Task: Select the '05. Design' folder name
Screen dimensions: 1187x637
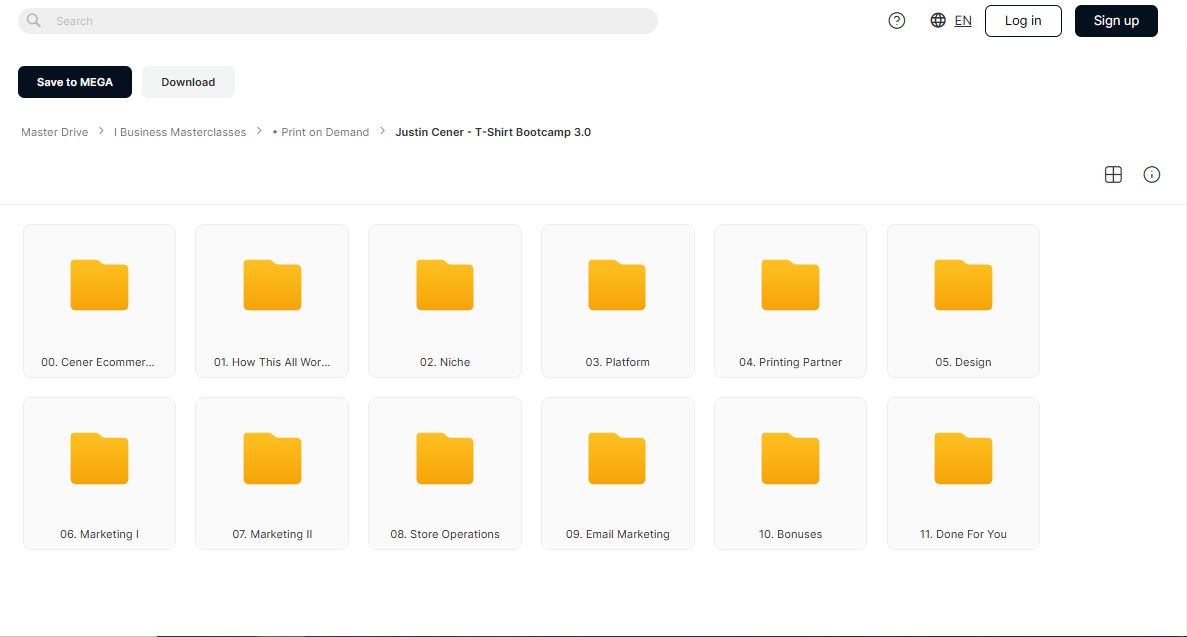Action: 963,362
